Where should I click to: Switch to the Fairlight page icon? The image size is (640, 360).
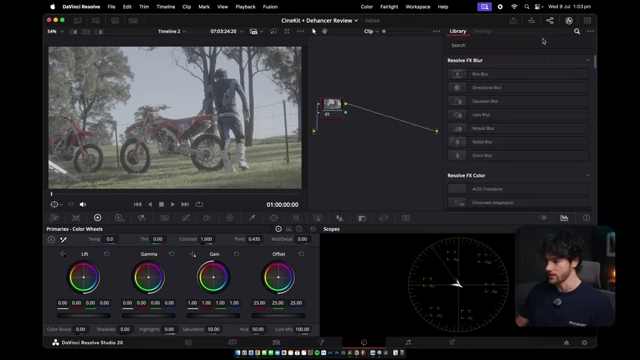tap(408, 342)
